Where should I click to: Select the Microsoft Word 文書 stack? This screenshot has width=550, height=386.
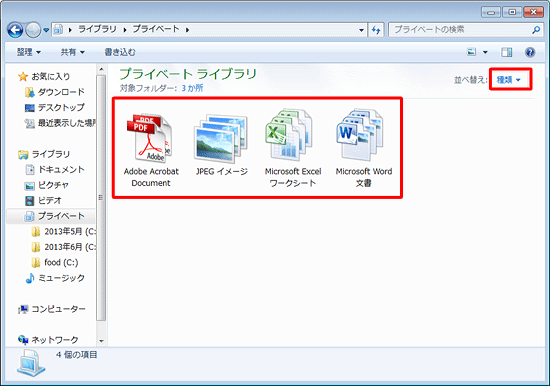[x=364, y=149]
